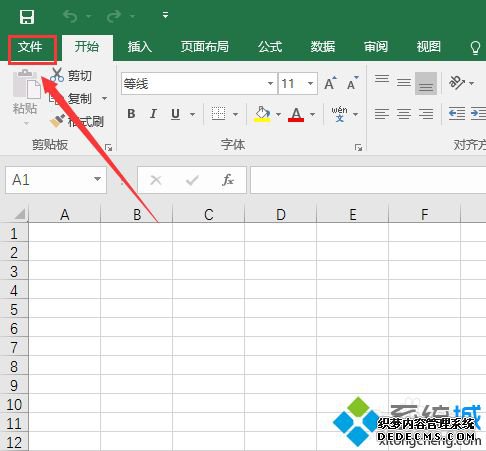The width and height of the screenshot is (486, 451).
Task: Open the 剪贴板 clipboard dialog launcher
Action: 108,148
